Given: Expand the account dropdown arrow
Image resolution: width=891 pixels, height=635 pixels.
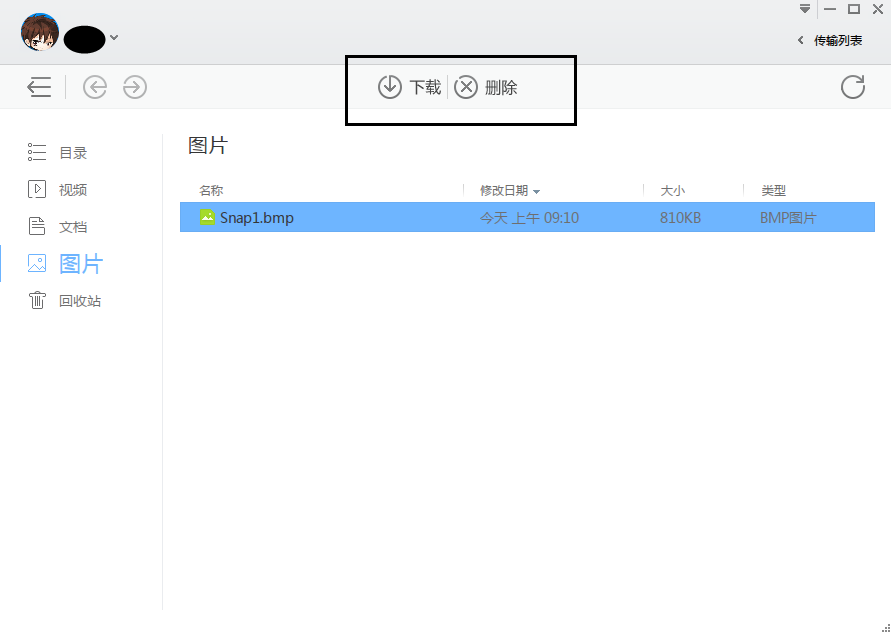Looking at the screenshot, I should 114,38.
